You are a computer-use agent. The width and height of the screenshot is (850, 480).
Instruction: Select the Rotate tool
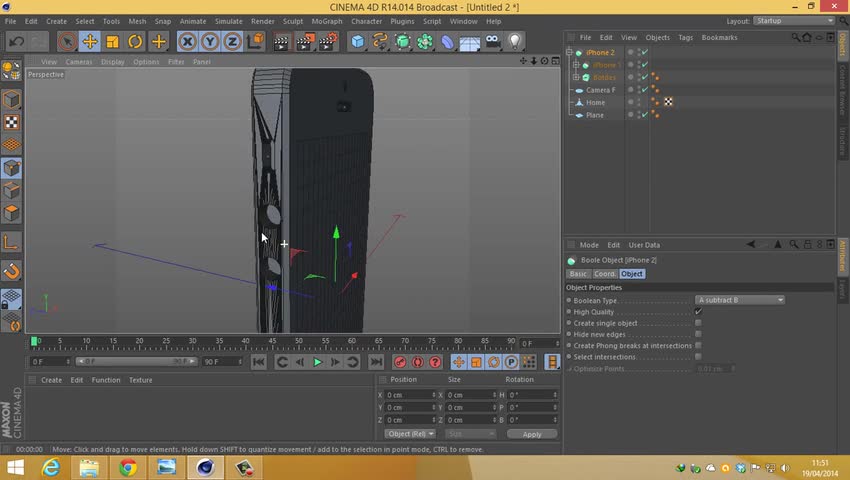coord(135,41)
